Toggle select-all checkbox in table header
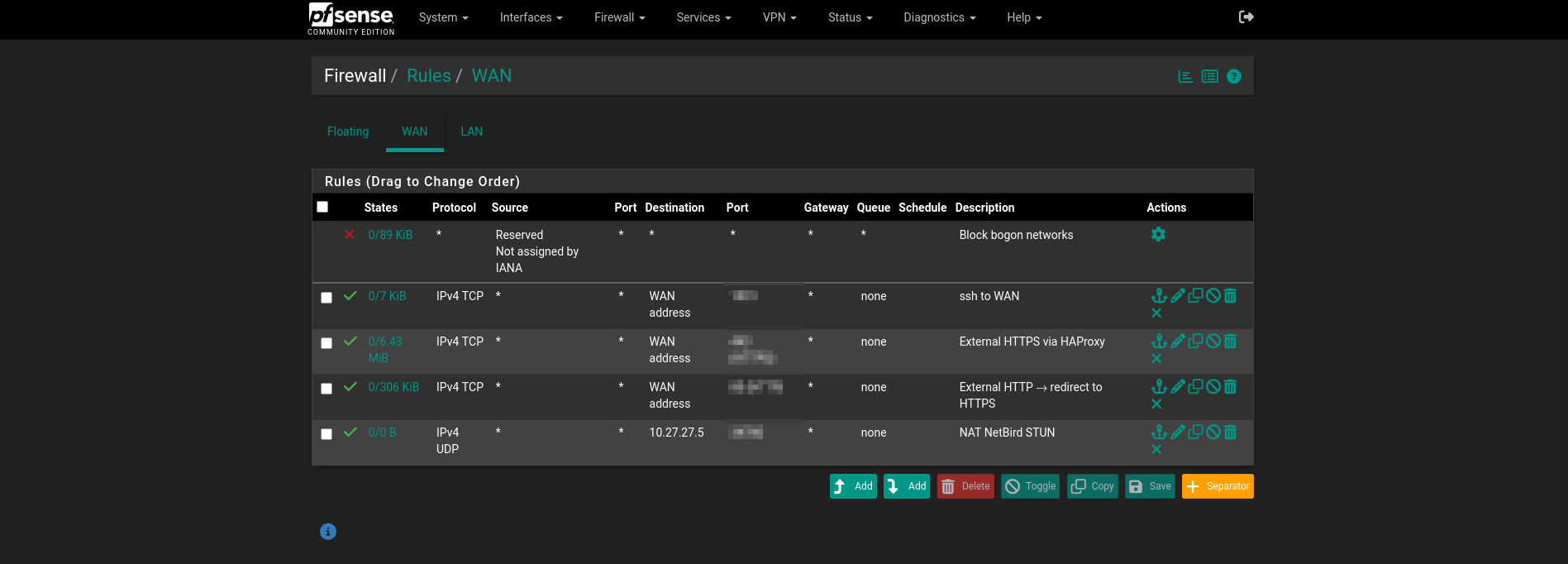Viewport: 1568px width, 564px height. coord(322,207)
